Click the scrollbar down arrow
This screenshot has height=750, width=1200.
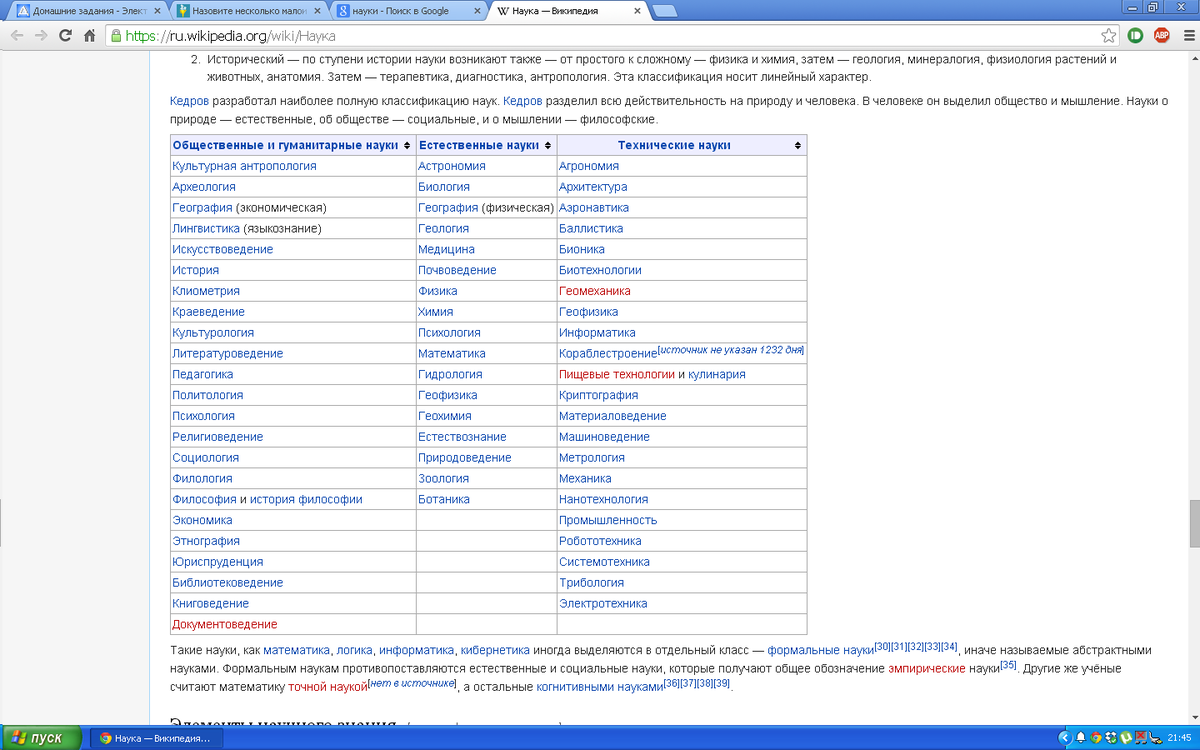click(1193, 719)
